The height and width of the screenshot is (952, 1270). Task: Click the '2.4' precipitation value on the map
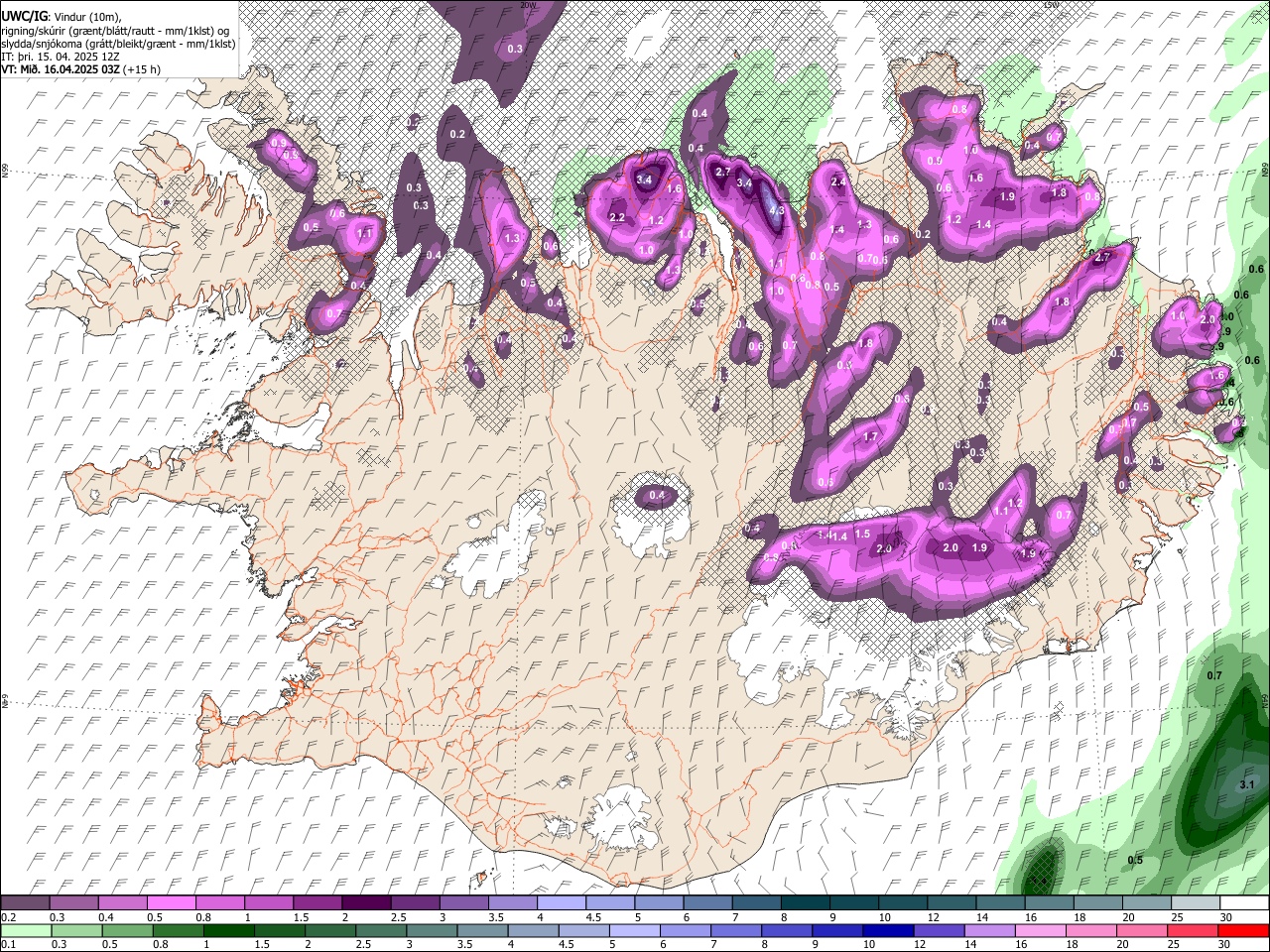click(838, 182)
